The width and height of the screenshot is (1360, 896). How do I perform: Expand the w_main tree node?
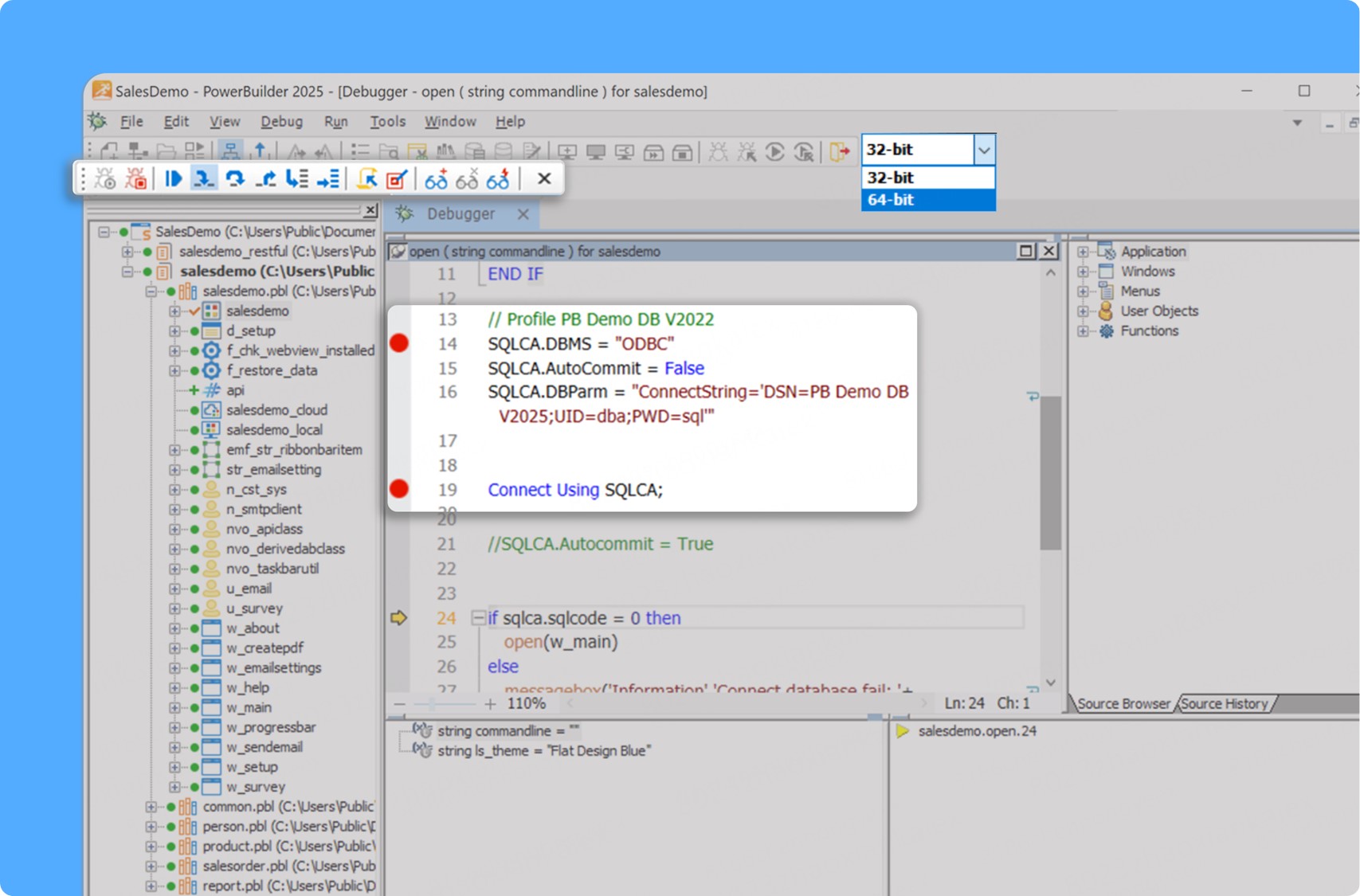click(x=174, y=707)
